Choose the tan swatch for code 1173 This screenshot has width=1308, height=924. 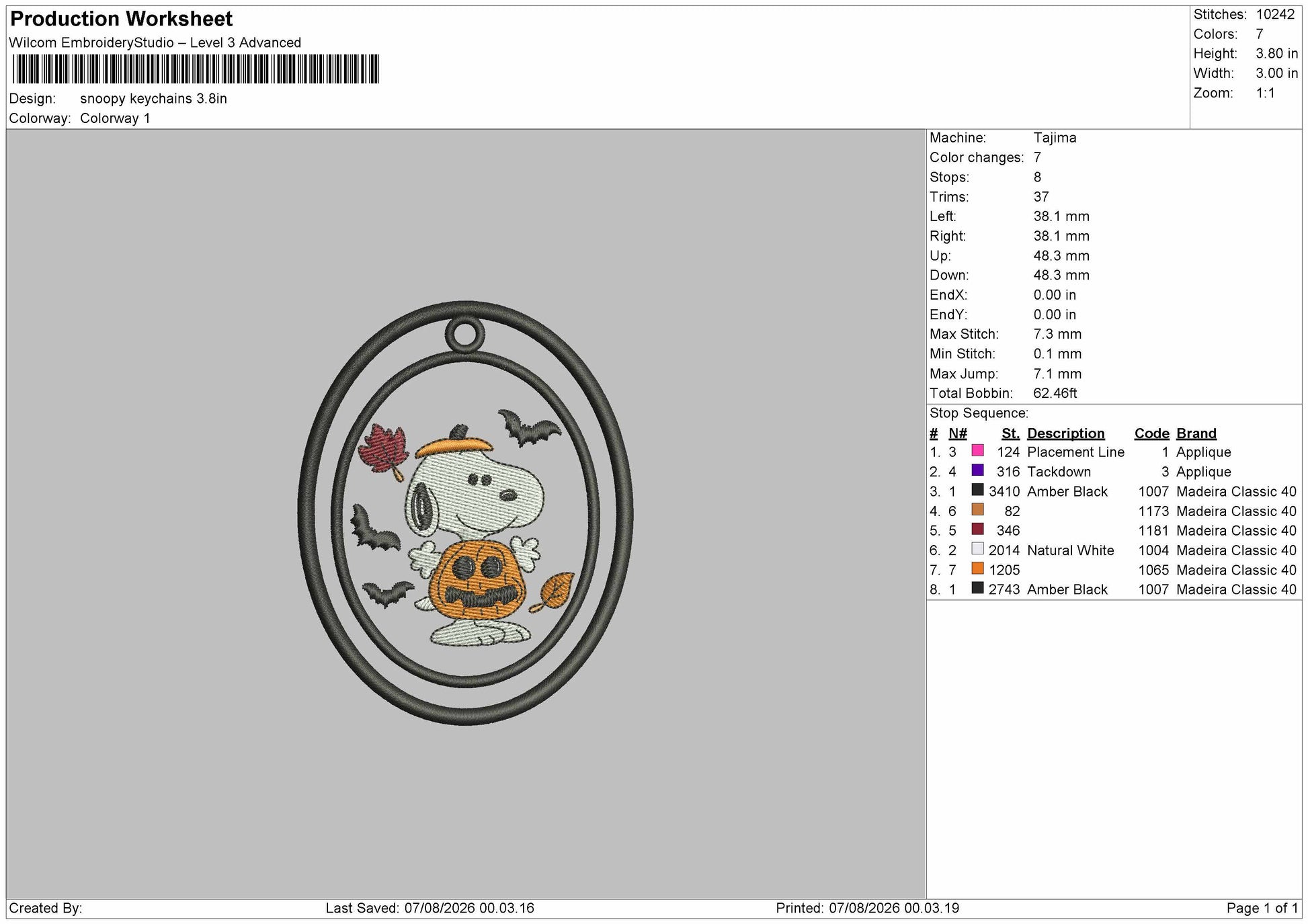(977, 509)
